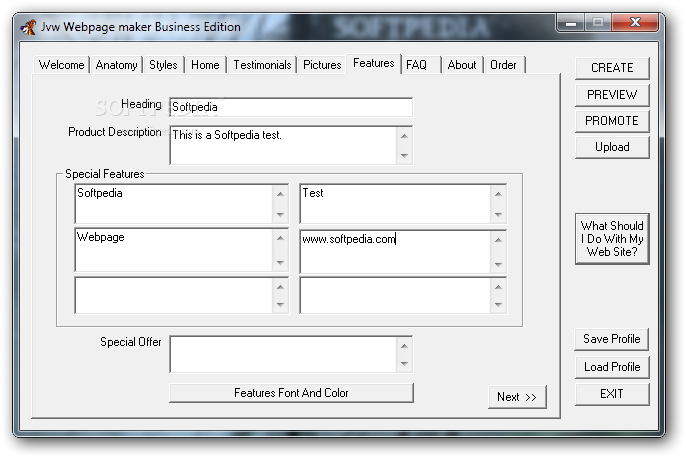
Task: Switch to the Welcome tab
Action: 61,65
